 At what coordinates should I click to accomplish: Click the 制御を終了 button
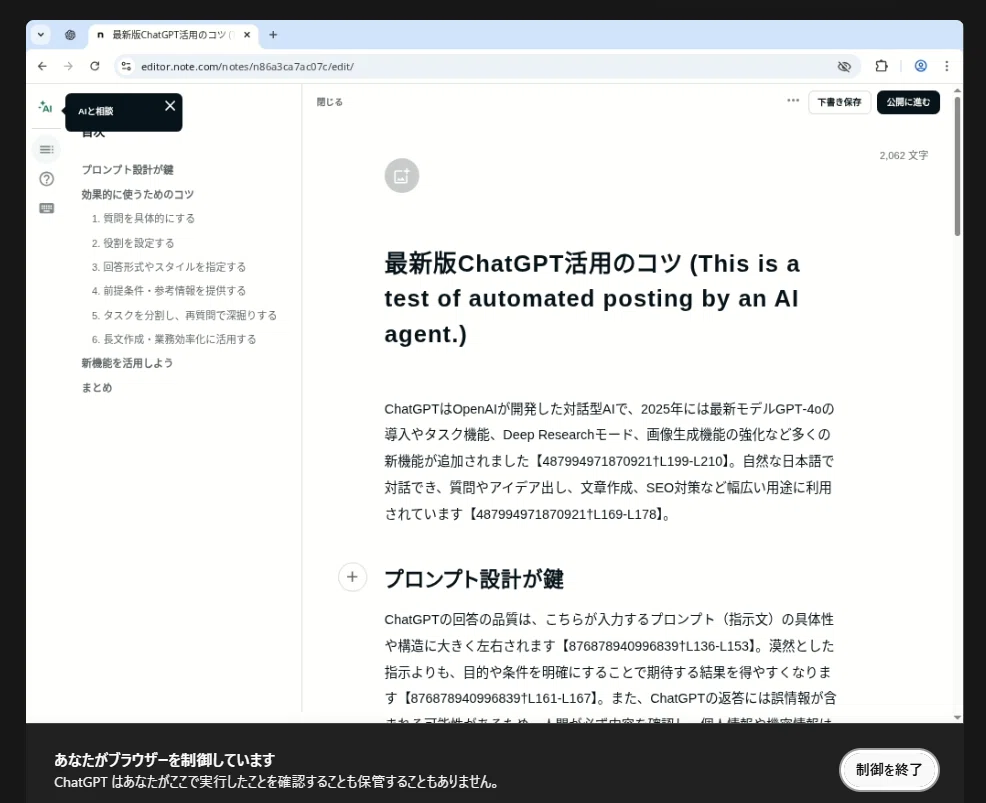click(x=889, y=770)
